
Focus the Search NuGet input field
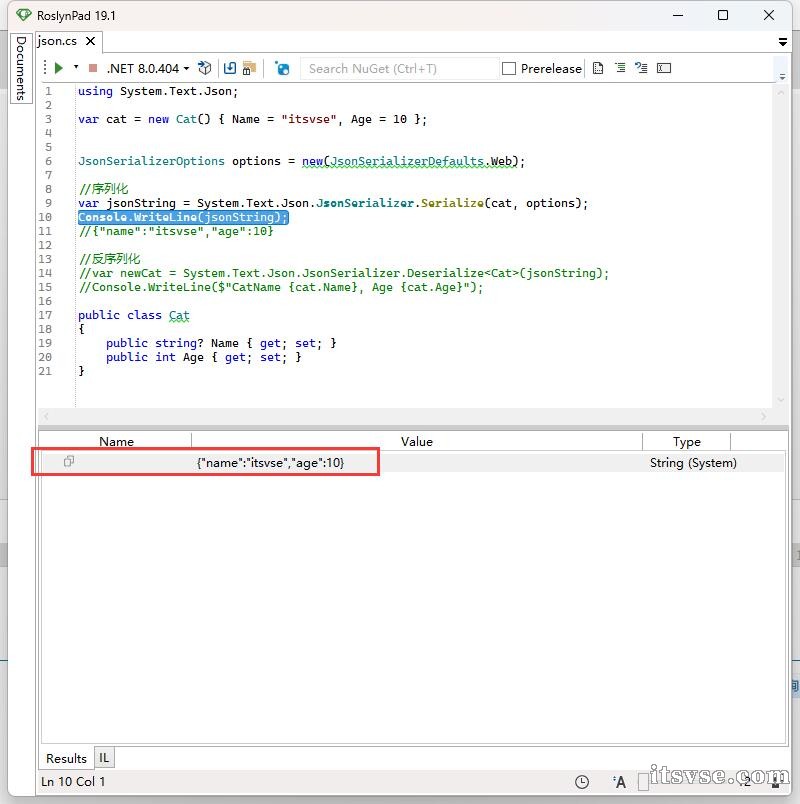(399, 69)
